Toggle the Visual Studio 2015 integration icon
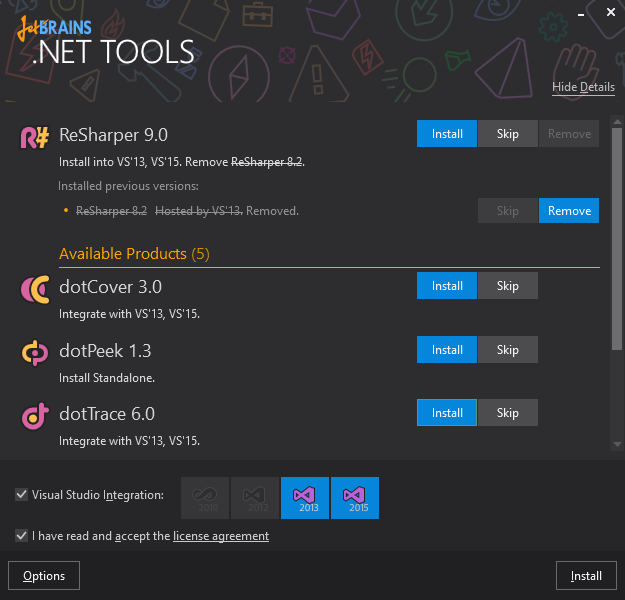Viewport: 625px width, 600px height. (355, 497)
